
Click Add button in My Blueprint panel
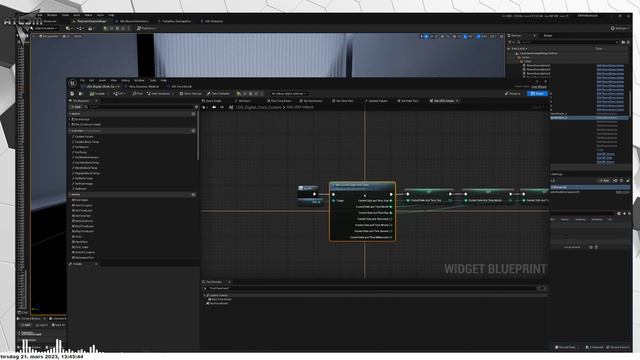pos(76,107)
